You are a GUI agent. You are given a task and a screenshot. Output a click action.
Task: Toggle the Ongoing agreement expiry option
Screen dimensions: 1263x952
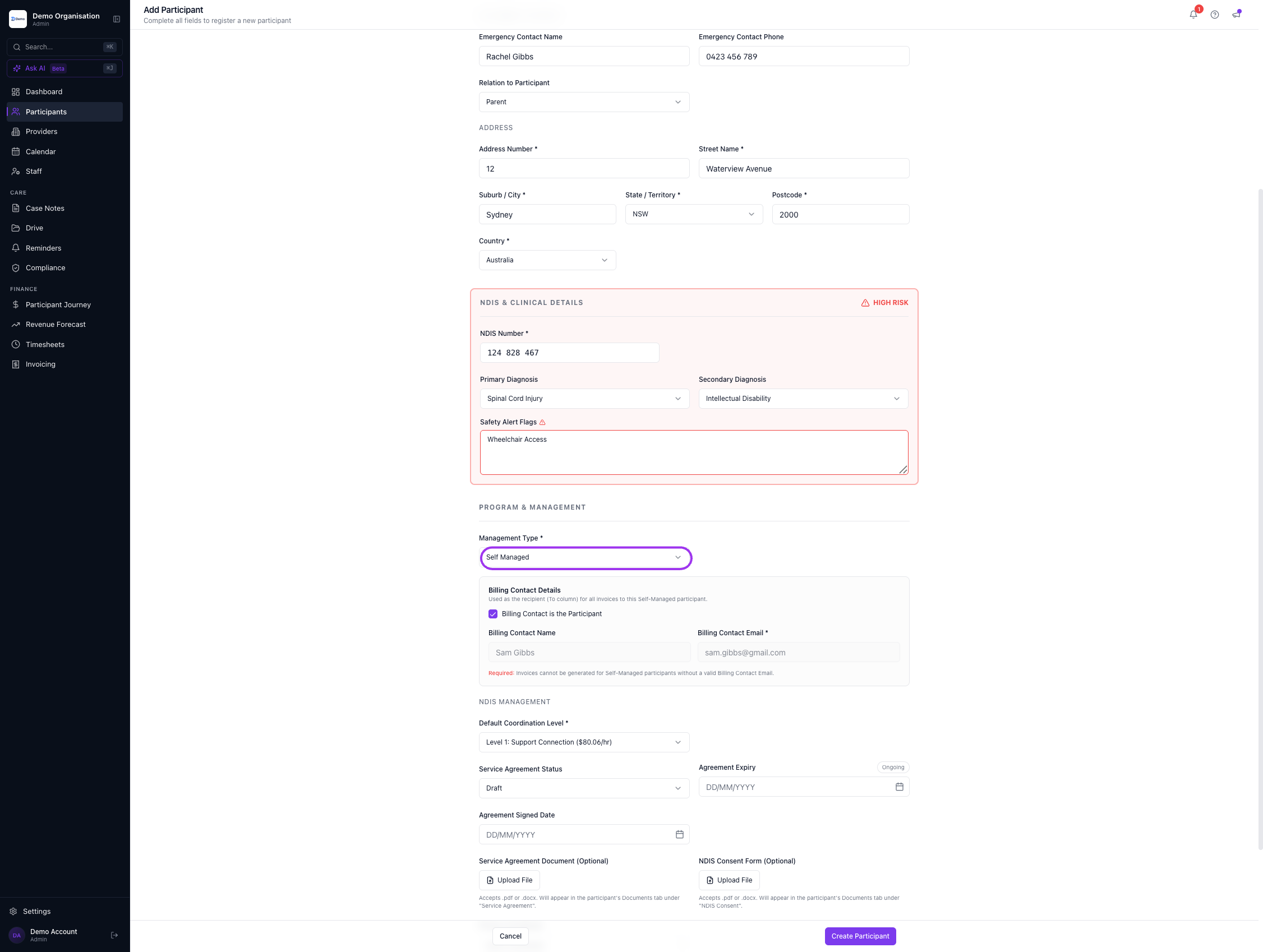(x=892, y=767)
